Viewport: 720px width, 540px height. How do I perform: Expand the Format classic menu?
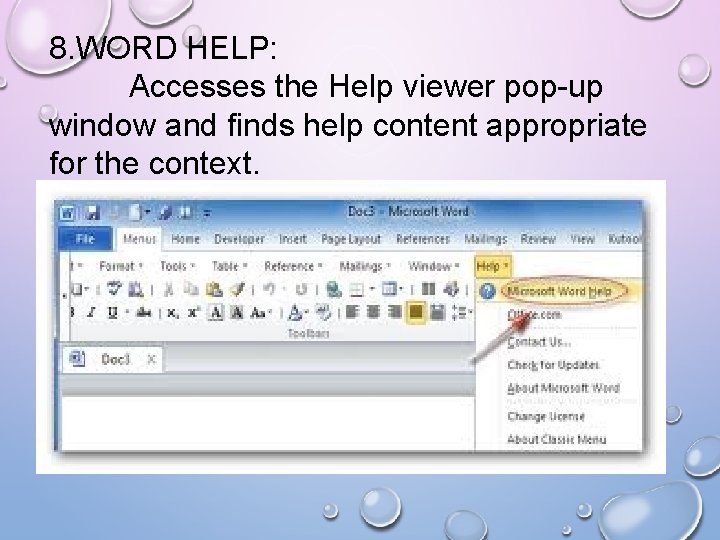pyautogui.click(x=121, y=266)
